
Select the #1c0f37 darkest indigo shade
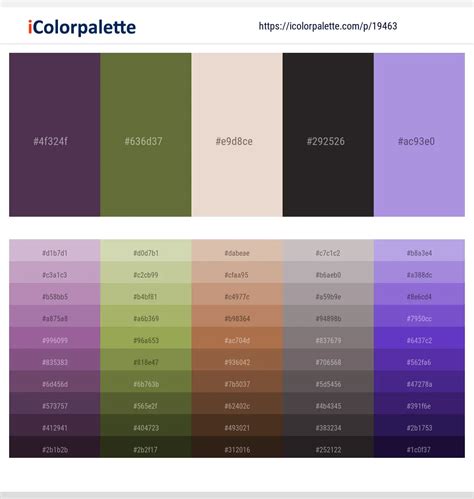[419, 447]
